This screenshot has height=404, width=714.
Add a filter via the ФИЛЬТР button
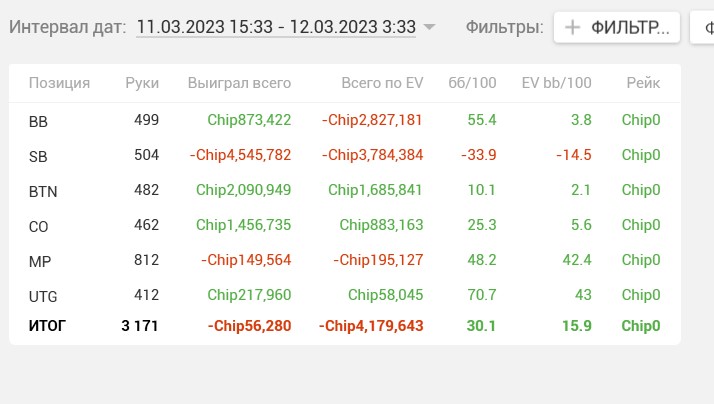coord(617,28)
